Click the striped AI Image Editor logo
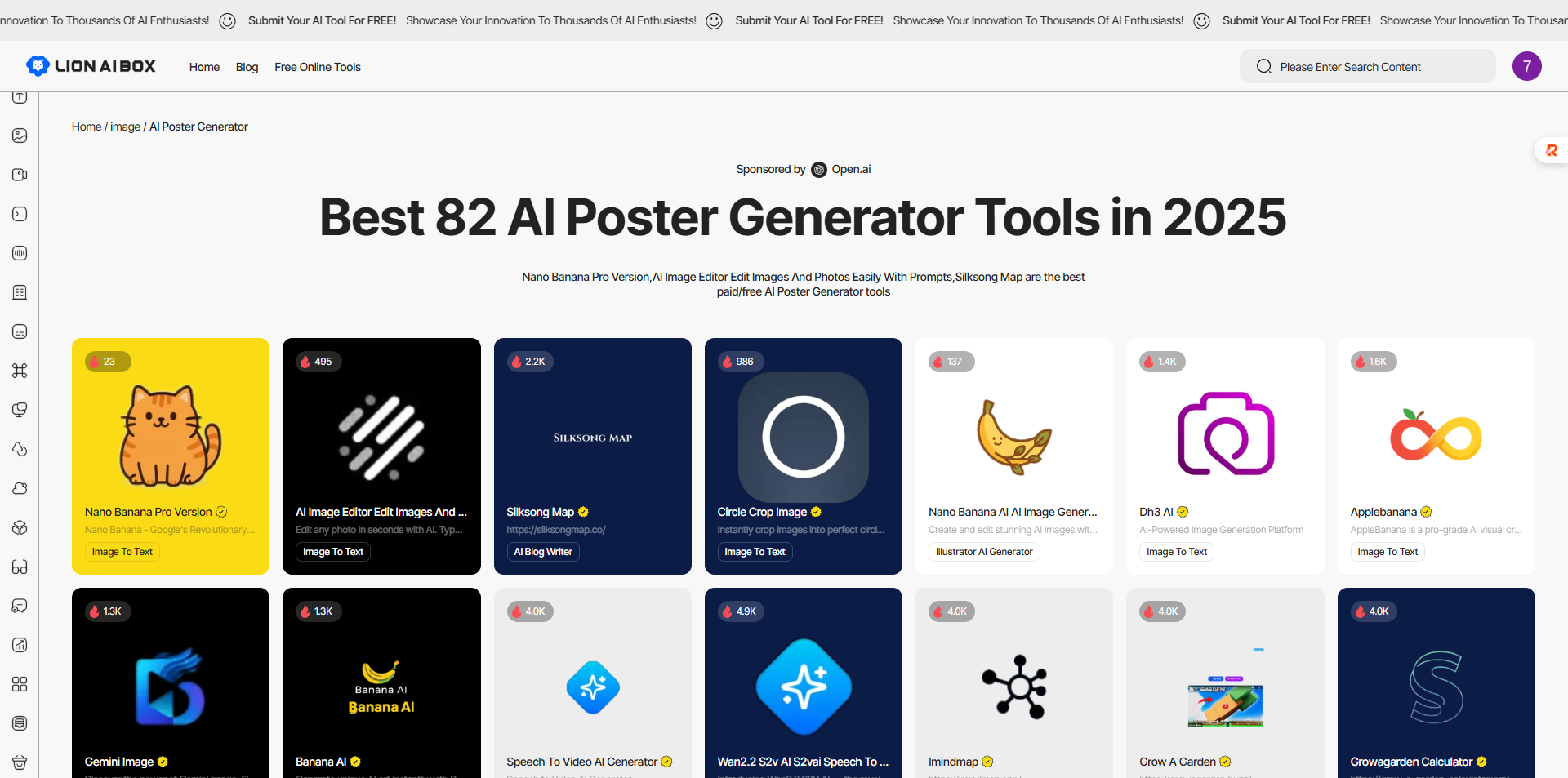The width and height of the screenshot is (1568, 778). pyautogui.click(x=381, y=437)
